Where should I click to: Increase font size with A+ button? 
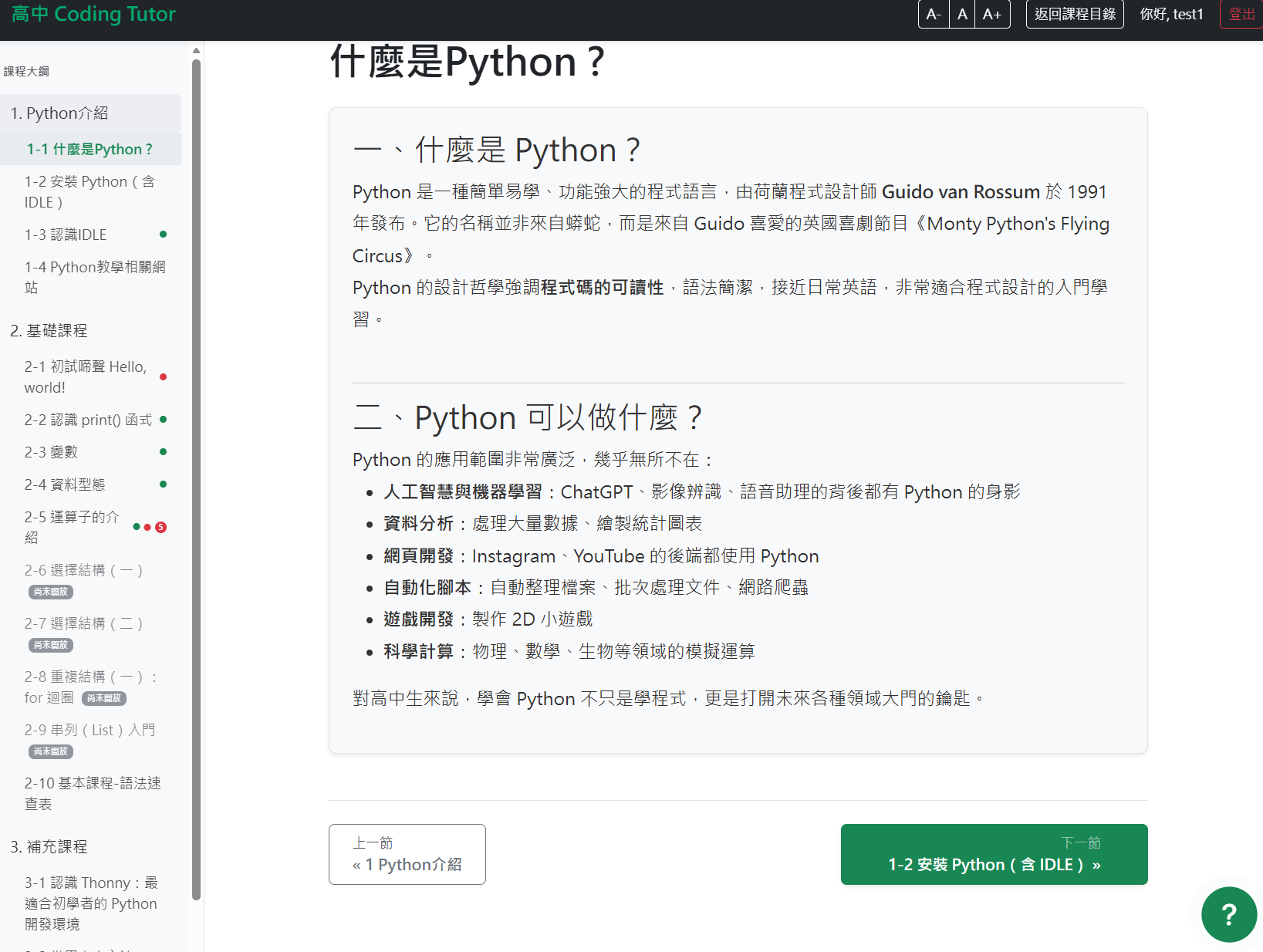tap(991, 14)
